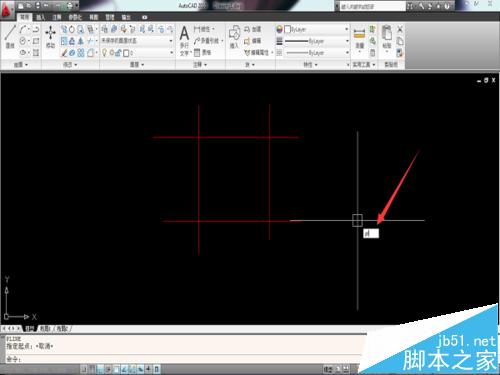Screen dimensions: 500x375
Task: Open the Annotate (注释) ribbon tab
Action: point(57,17)
